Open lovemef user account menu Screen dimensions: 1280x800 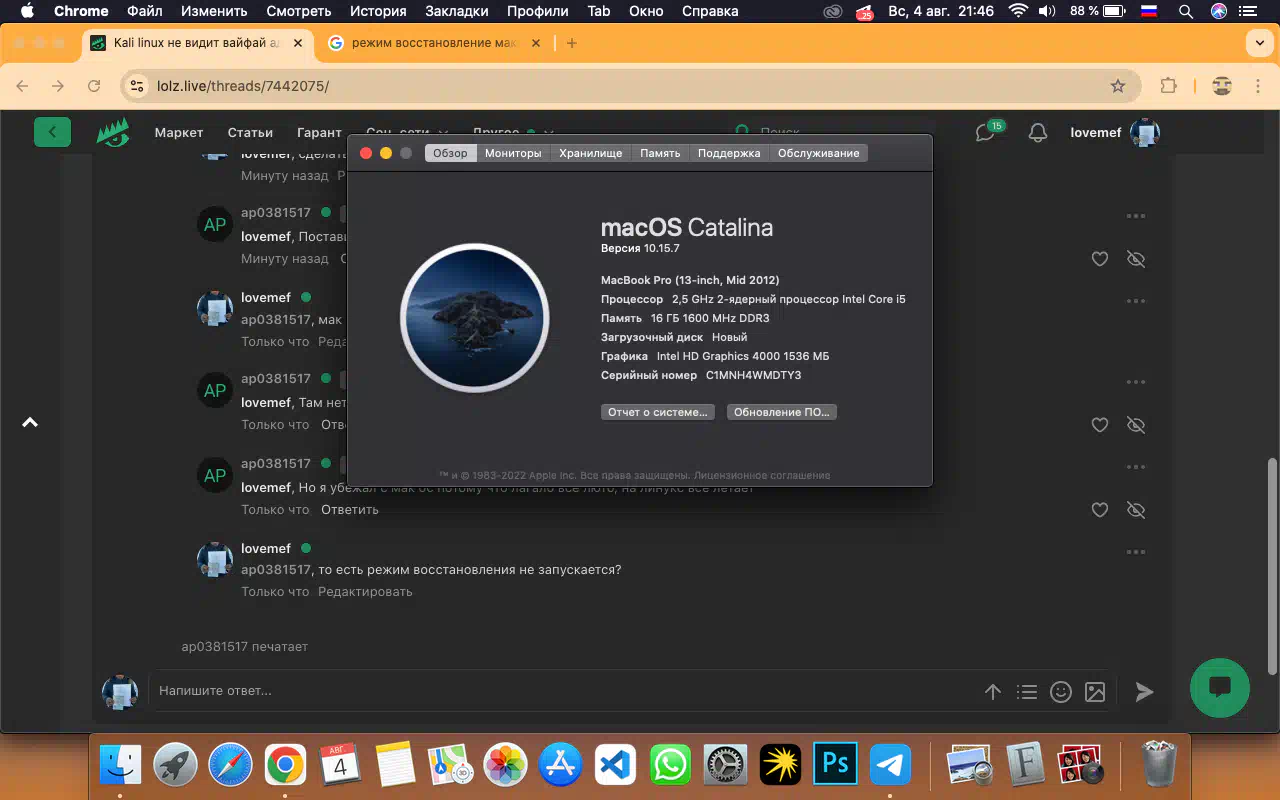click(x=1114, y=132)
